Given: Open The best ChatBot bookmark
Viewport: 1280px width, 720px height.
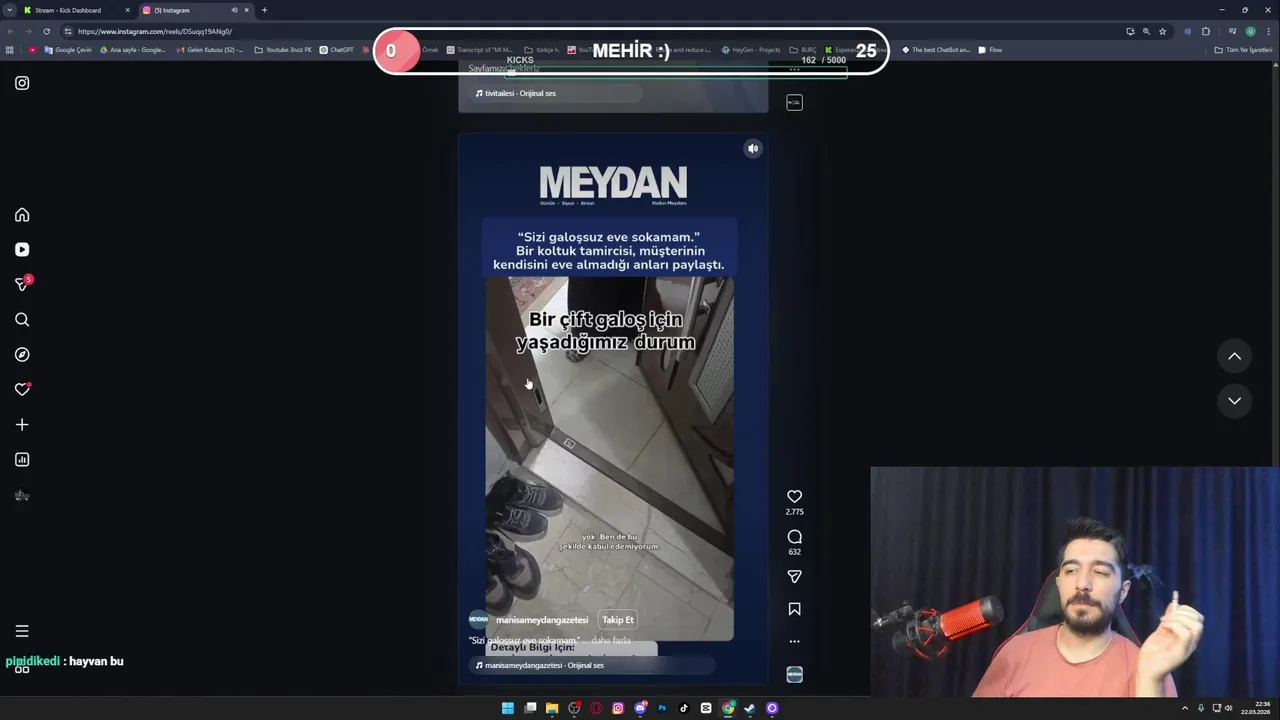Looking at the screenshot, I should pyautogui.click(x=936, y=50).
